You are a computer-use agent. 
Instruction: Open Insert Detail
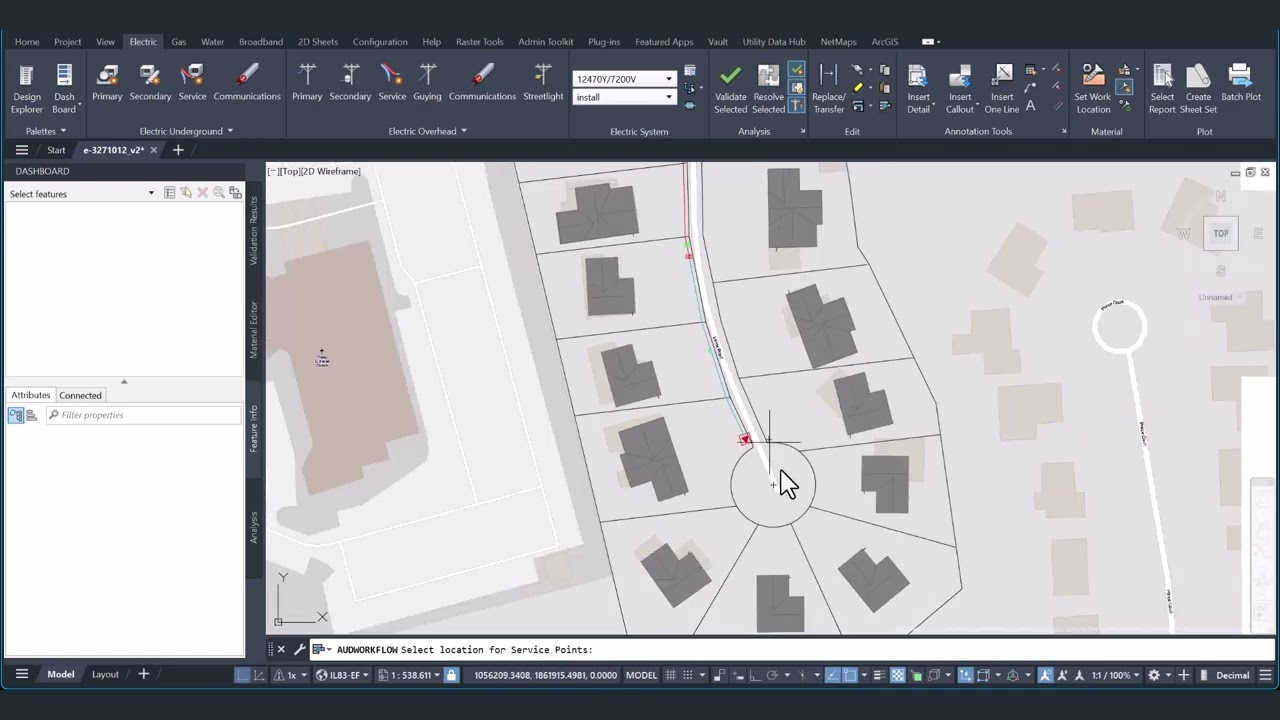pyautogui.click(x=918, y=89)
